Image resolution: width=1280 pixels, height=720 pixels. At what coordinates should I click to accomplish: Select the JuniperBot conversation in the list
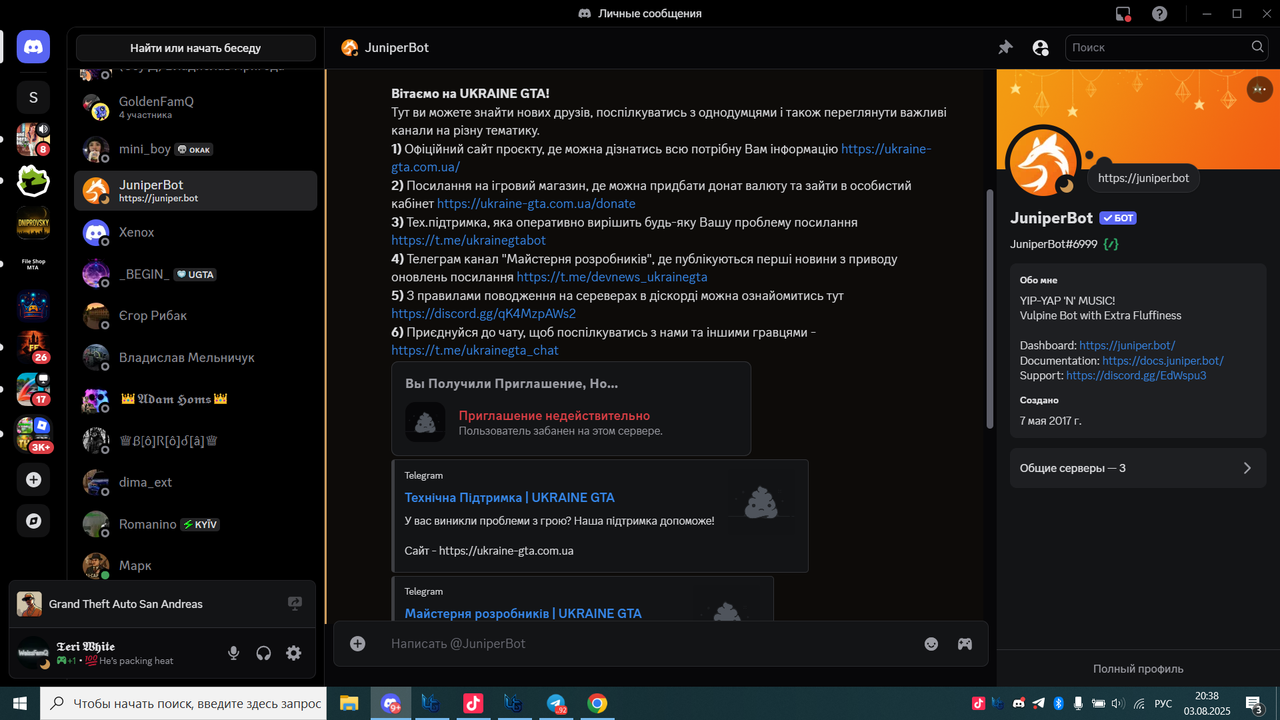point(196,190)
